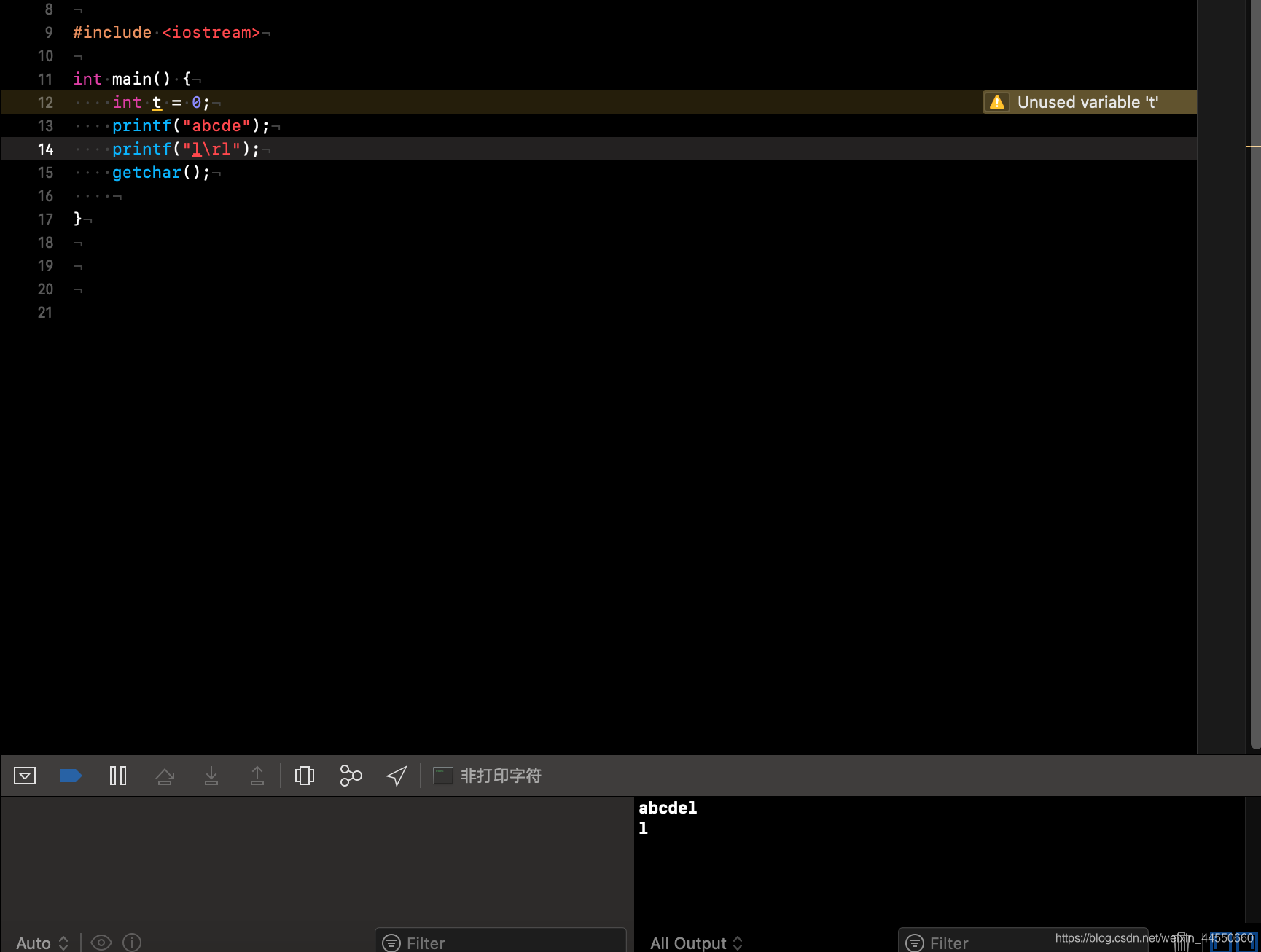Click the Unused variable 't' warning banner
The image size is (1261, 952).
(x=1089, y=102)
